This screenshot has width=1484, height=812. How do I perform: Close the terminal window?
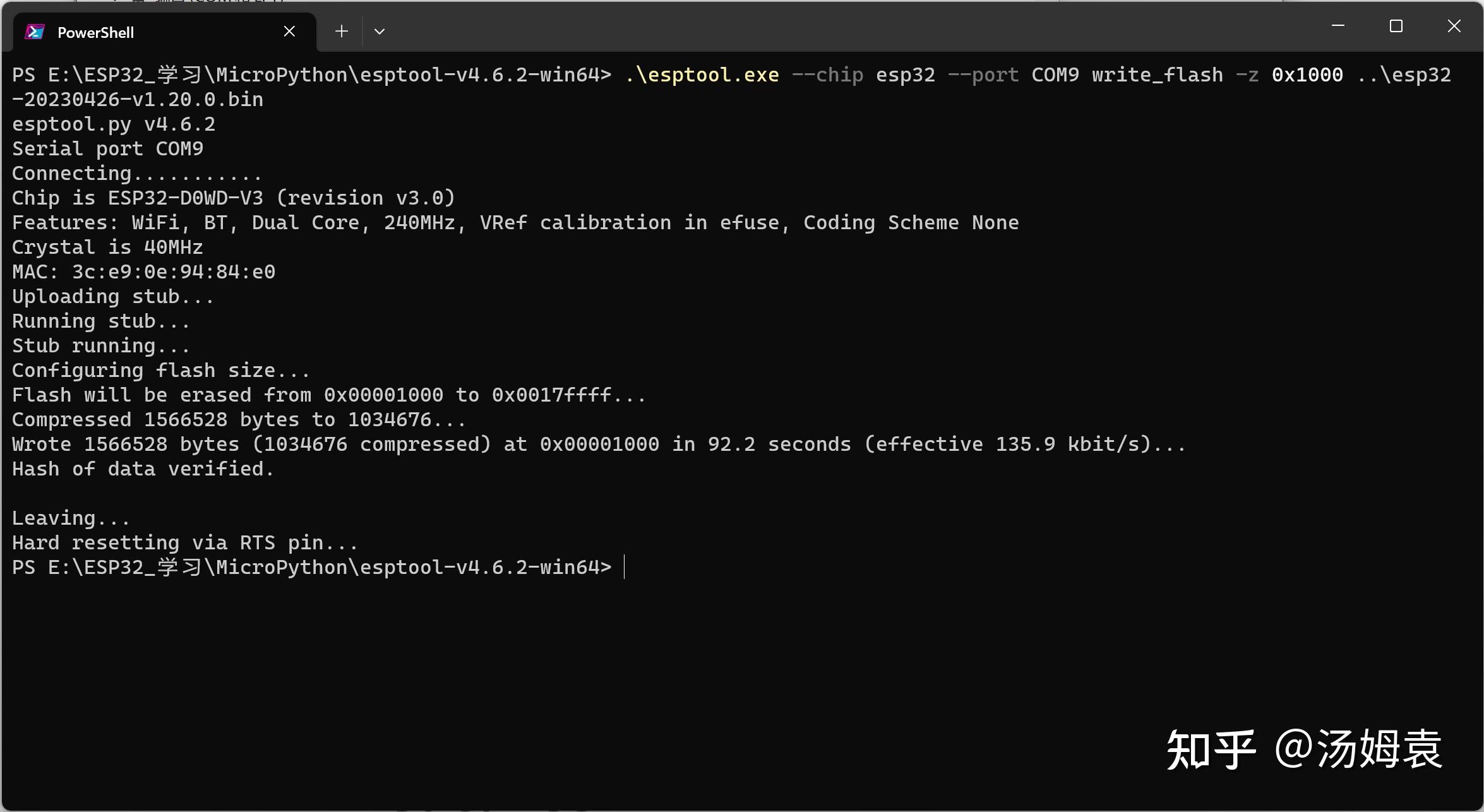coord(1454,26)
